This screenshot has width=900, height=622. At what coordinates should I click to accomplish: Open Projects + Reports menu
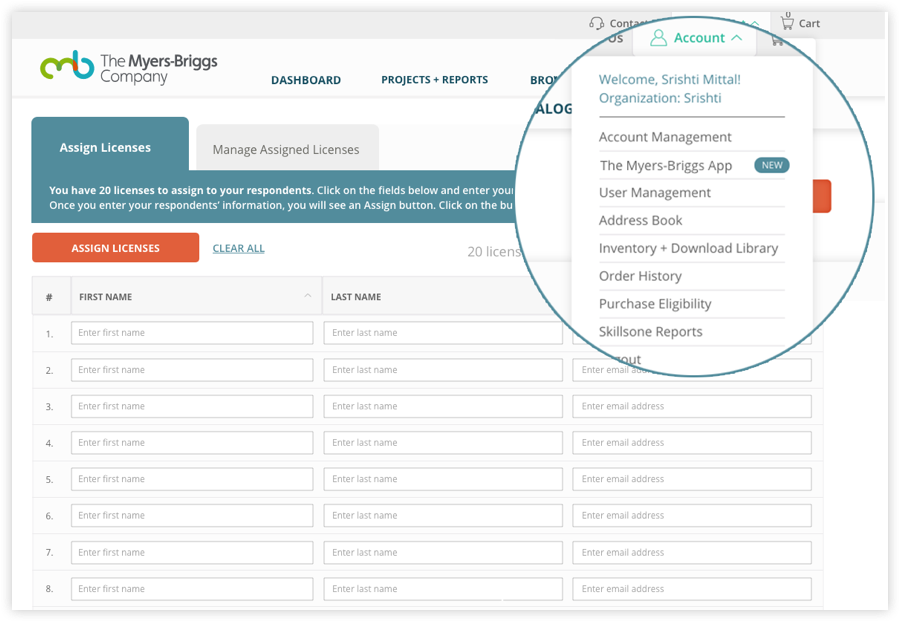pyautogui.click(x=435, y=80)
